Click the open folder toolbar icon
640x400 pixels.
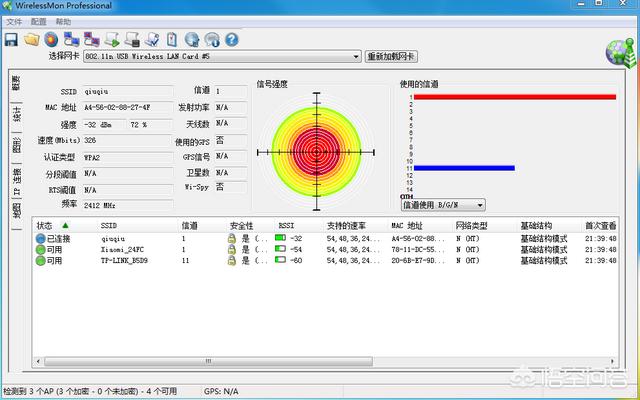coord(31,39)
